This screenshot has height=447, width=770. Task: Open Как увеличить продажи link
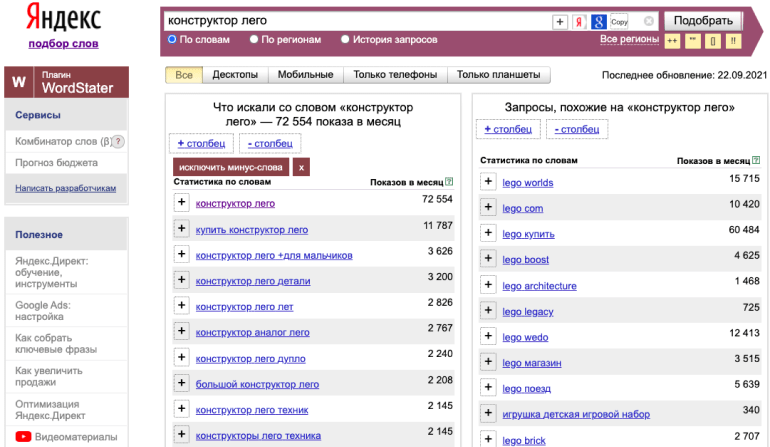tap(49, 376)
